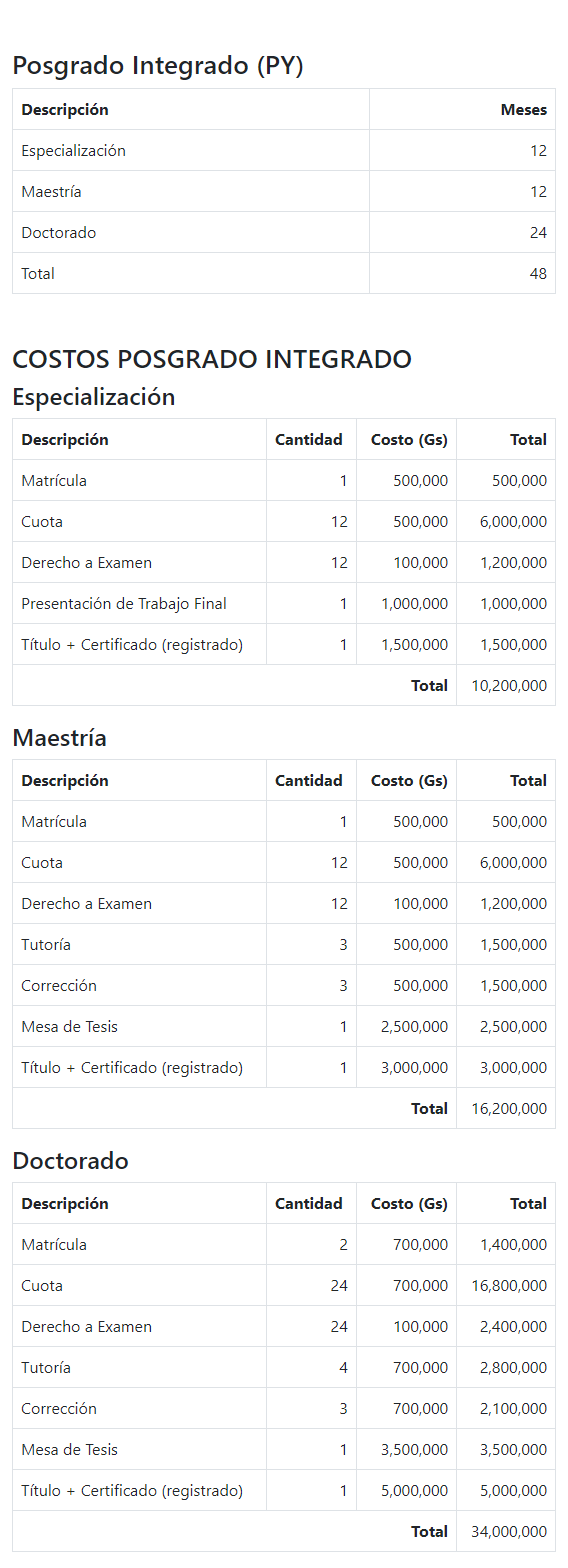
Task: Select Cantidad header in Maestría table
Action: [311, 781]
